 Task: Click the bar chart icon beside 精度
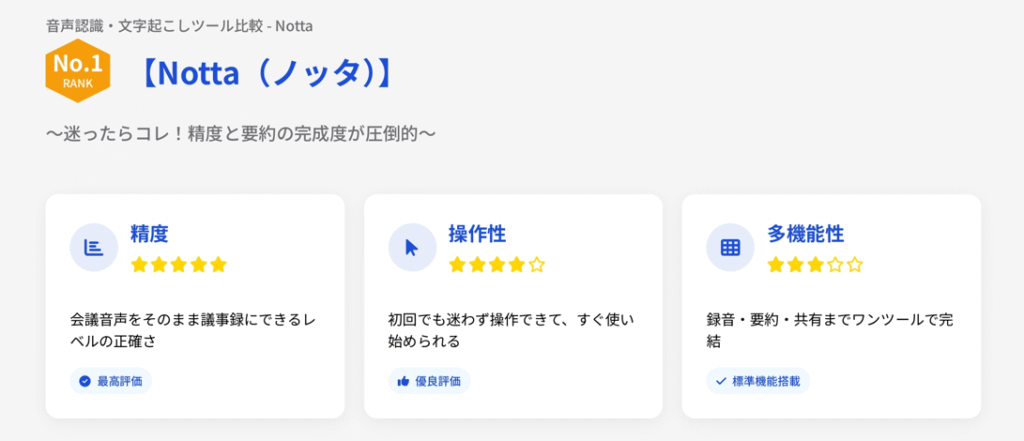(x=94, y=248)
